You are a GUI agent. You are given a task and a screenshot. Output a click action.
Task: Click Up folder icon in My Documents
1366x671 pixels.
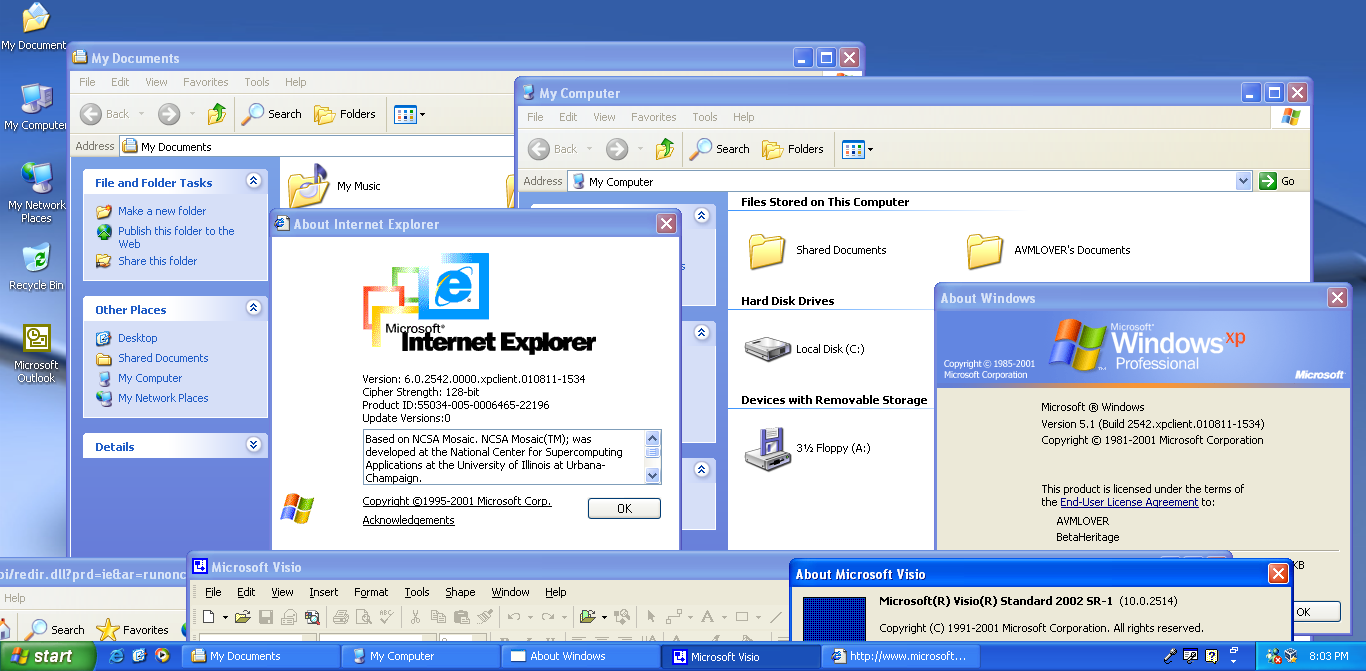click(217, 114)
